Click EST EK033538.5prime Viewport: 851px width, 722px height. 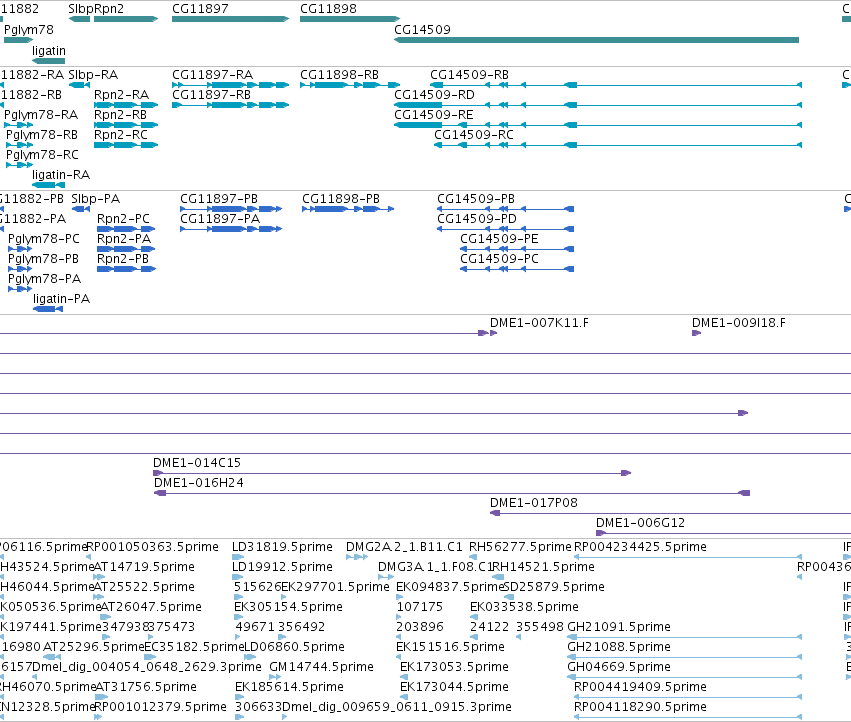(x=524, y=607)
